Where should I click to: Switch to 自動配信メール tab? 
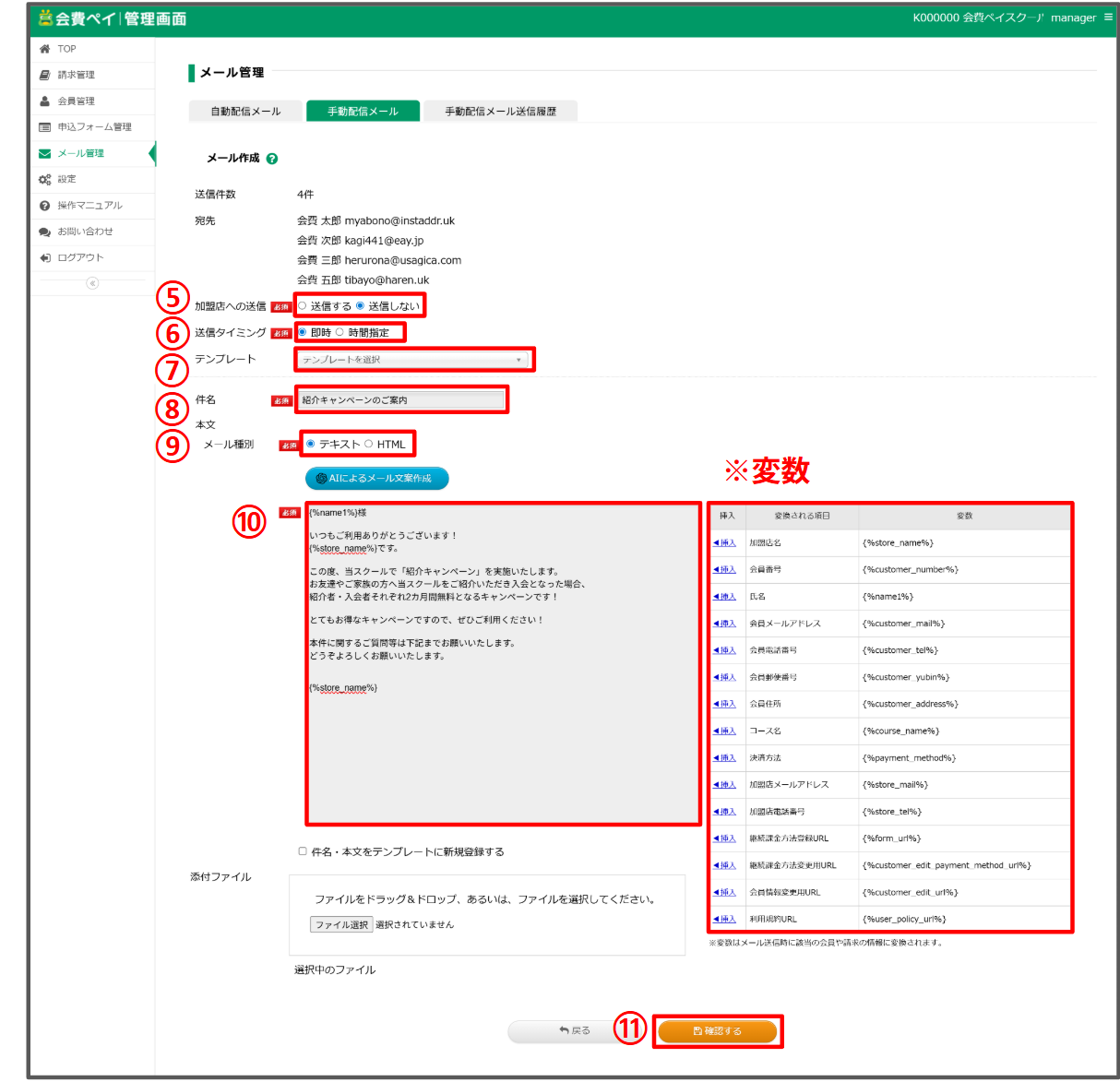(x=245, y=111)
